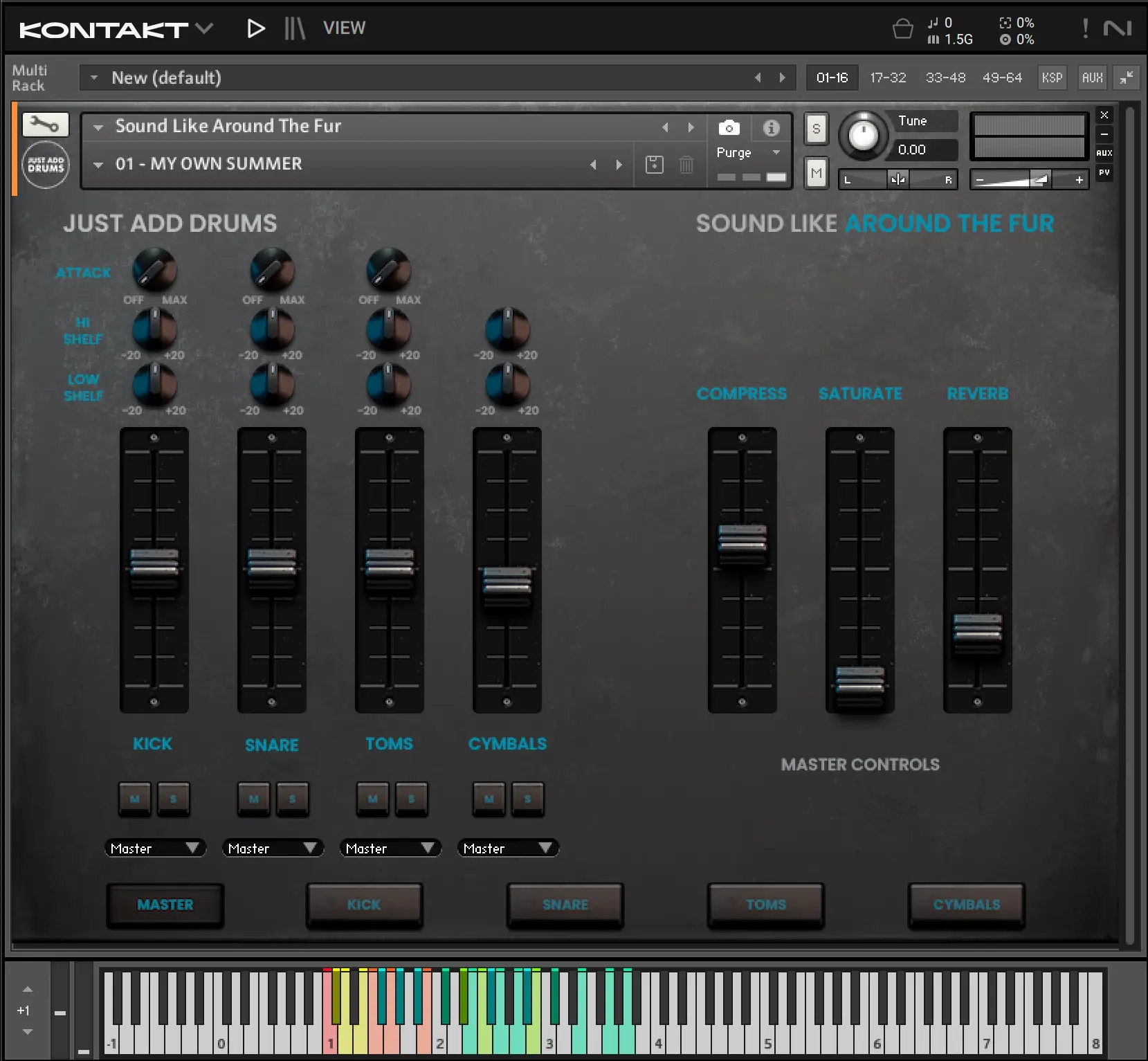This screenshot has height=1061, width=1148.
Task: Solo the Snare channel
Action: coord(293,799)
